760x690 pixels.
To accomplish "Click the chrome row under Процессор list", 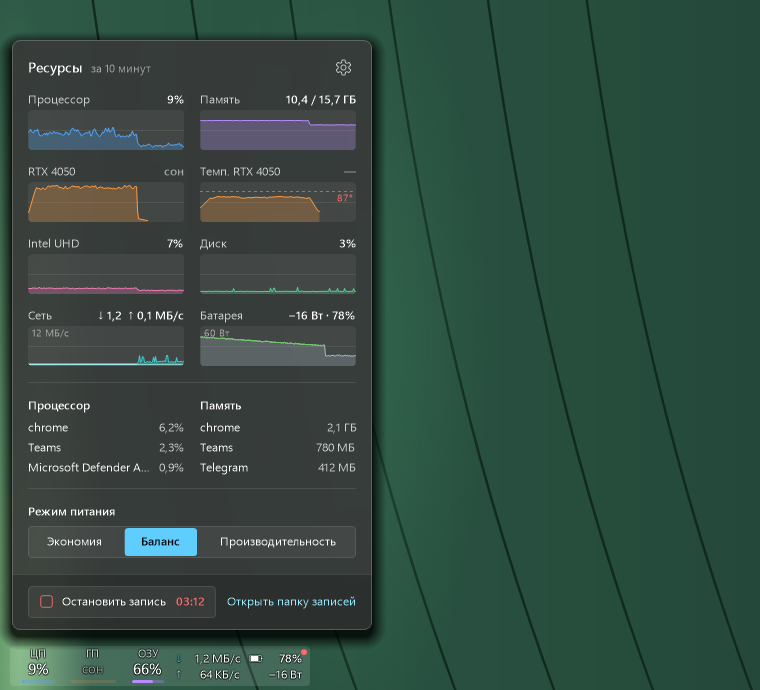I will pyautogui.click(x=106, y=428).
